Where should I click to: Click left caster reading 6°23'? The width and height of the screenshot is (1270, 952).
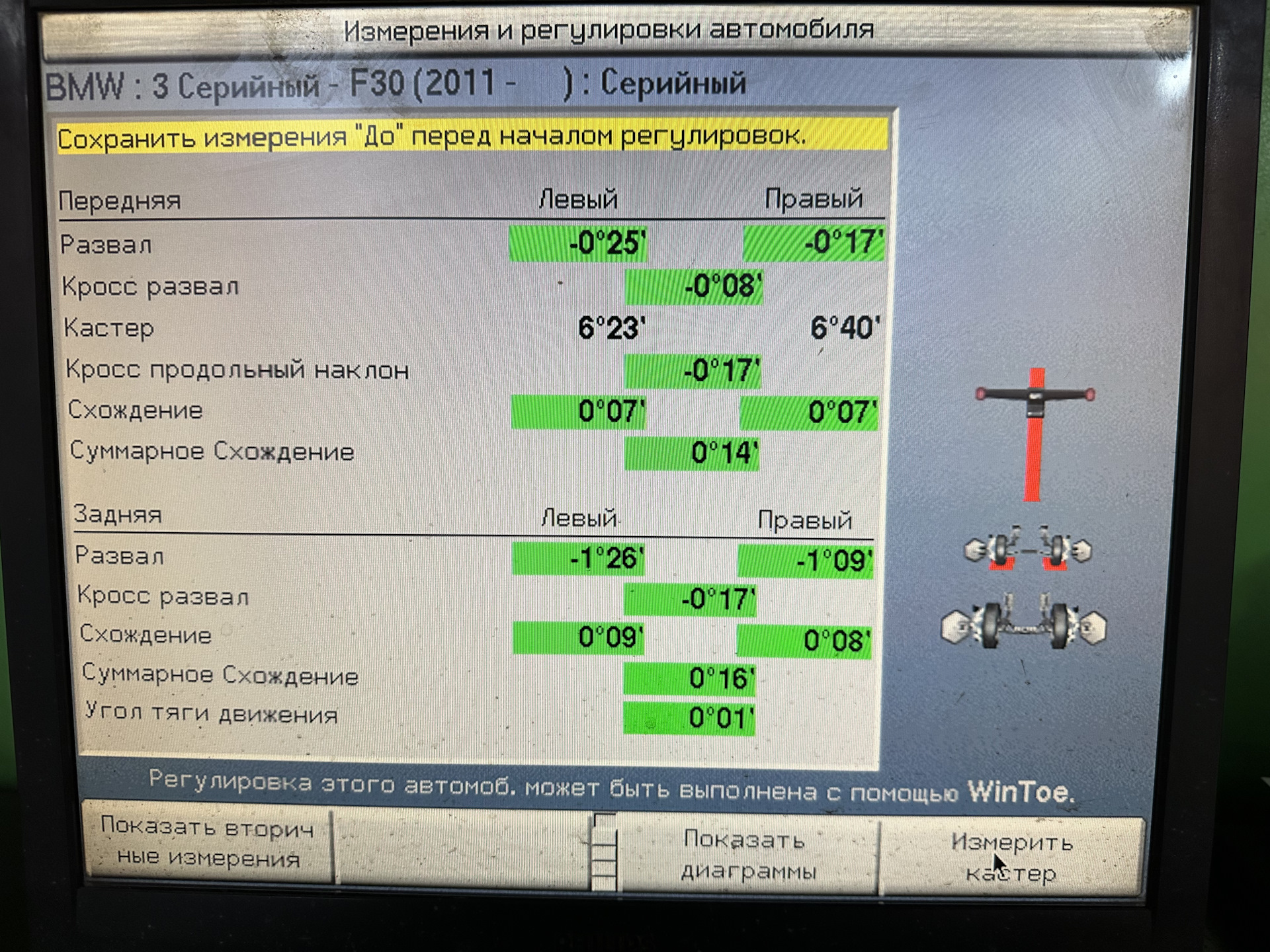click(611, 328)
